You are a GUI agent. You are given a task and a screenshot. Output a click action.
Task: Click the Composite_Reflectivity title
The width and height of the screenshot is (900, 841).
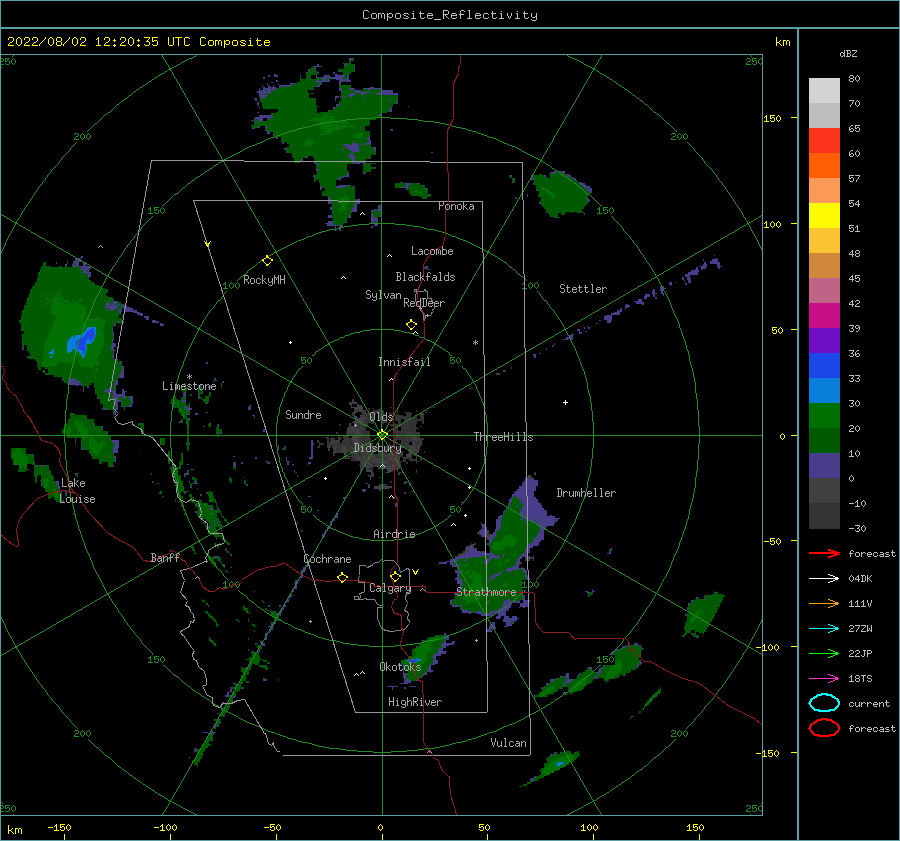click(450, 15)
